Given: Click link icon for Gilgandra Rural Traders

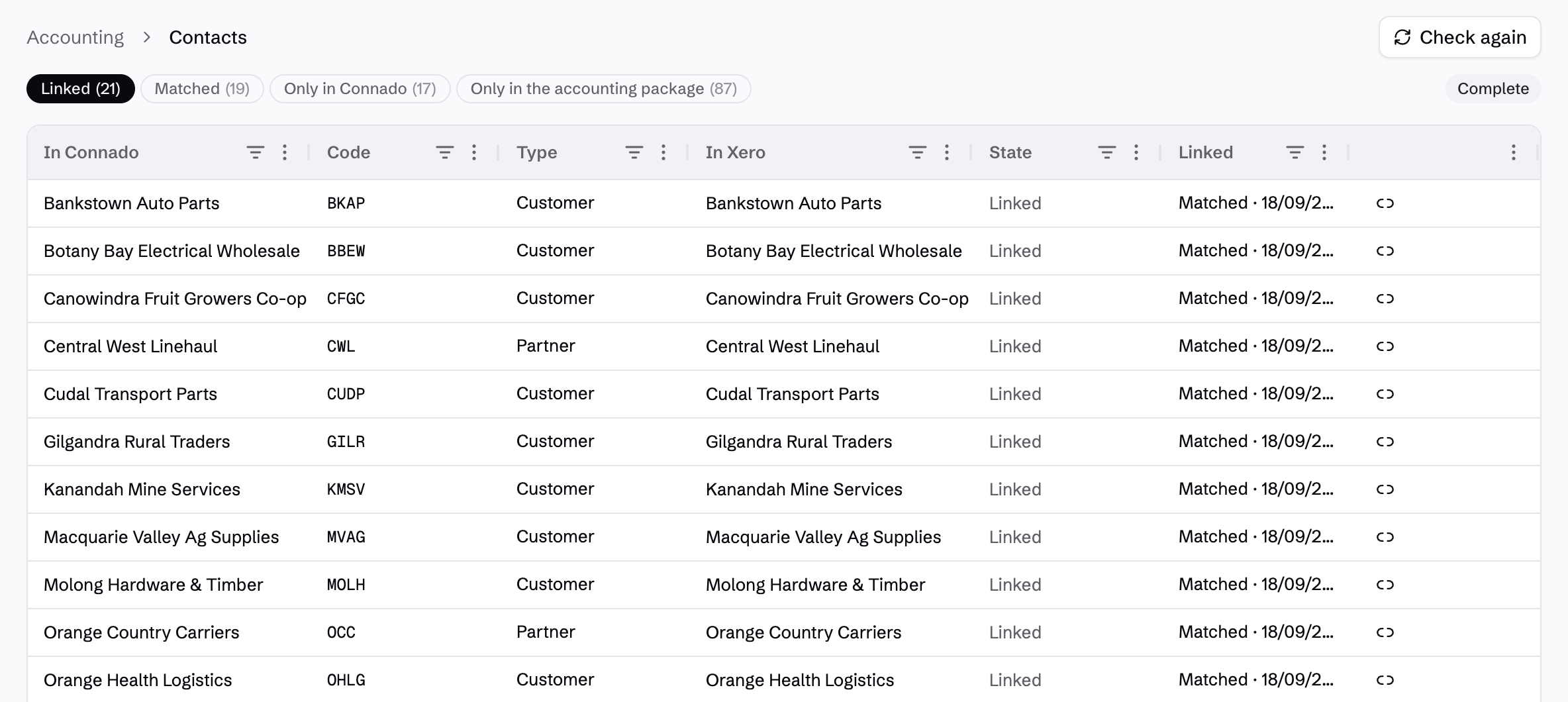Looking at the screenshot, I should click(1385, 442).
